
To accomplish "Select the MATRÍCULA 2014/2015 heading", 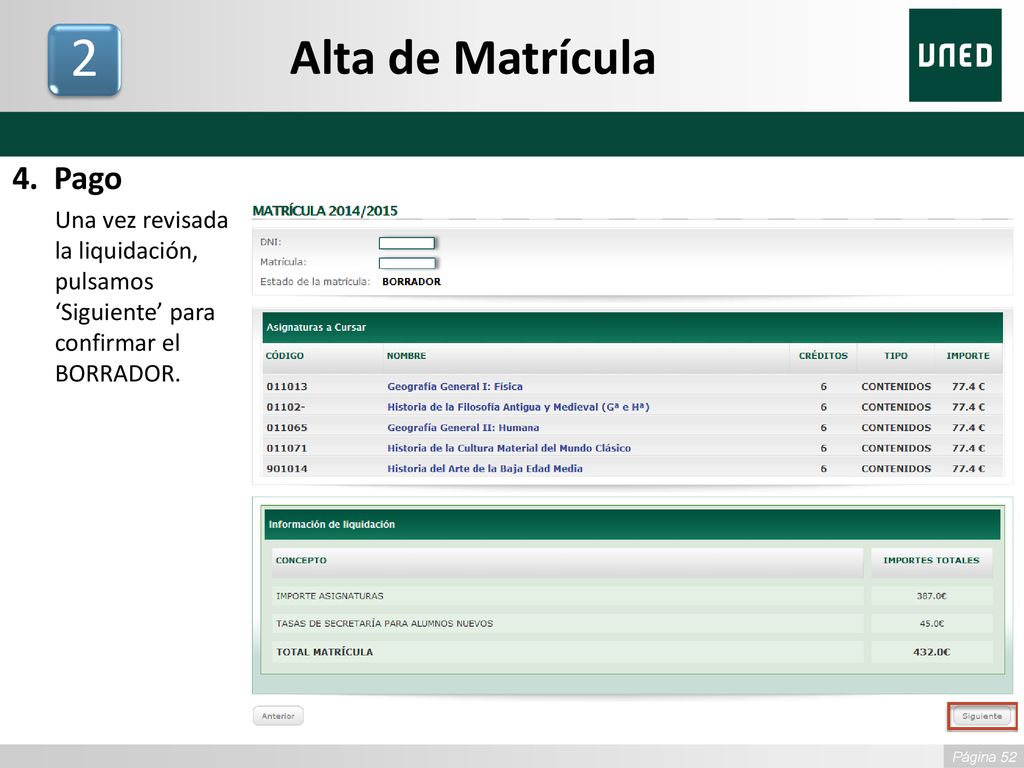I will (x=325, y=211).
